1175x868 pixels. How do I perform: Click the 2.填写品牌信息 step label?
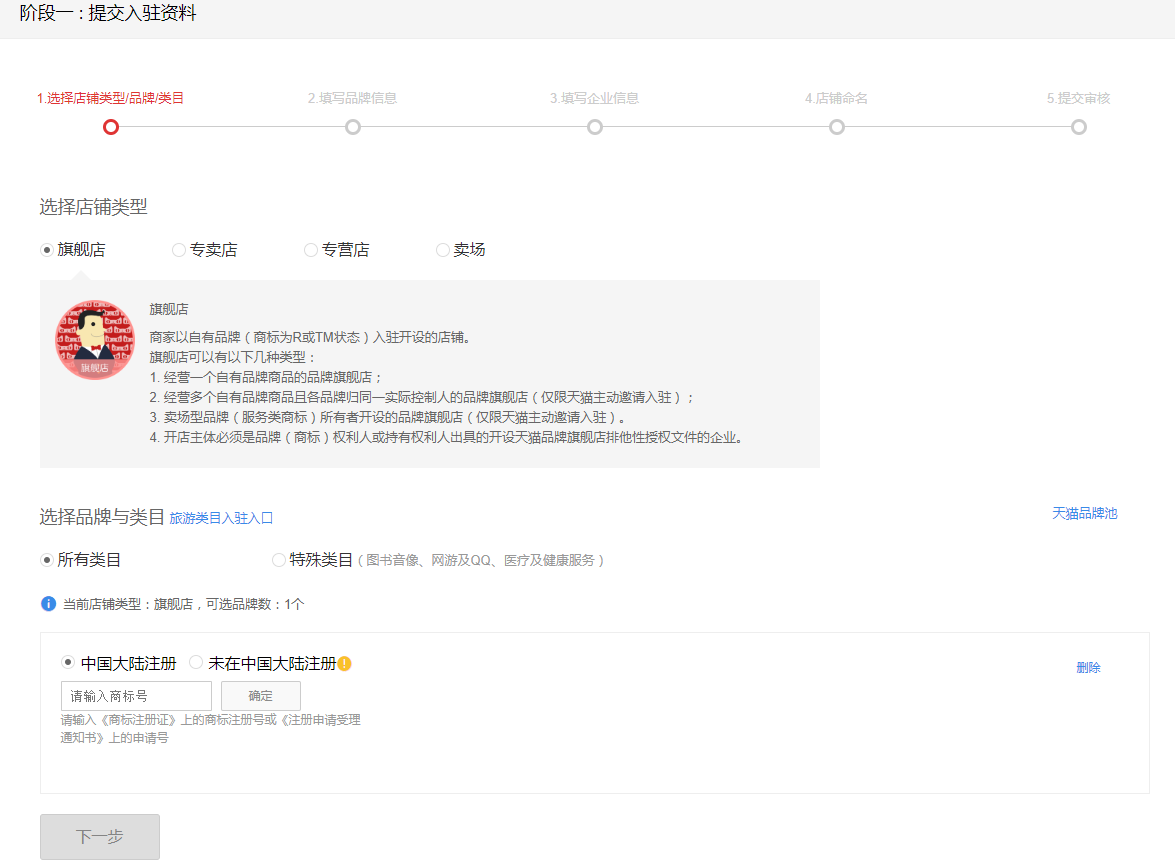pyautogui.click(x=352, y=97)
